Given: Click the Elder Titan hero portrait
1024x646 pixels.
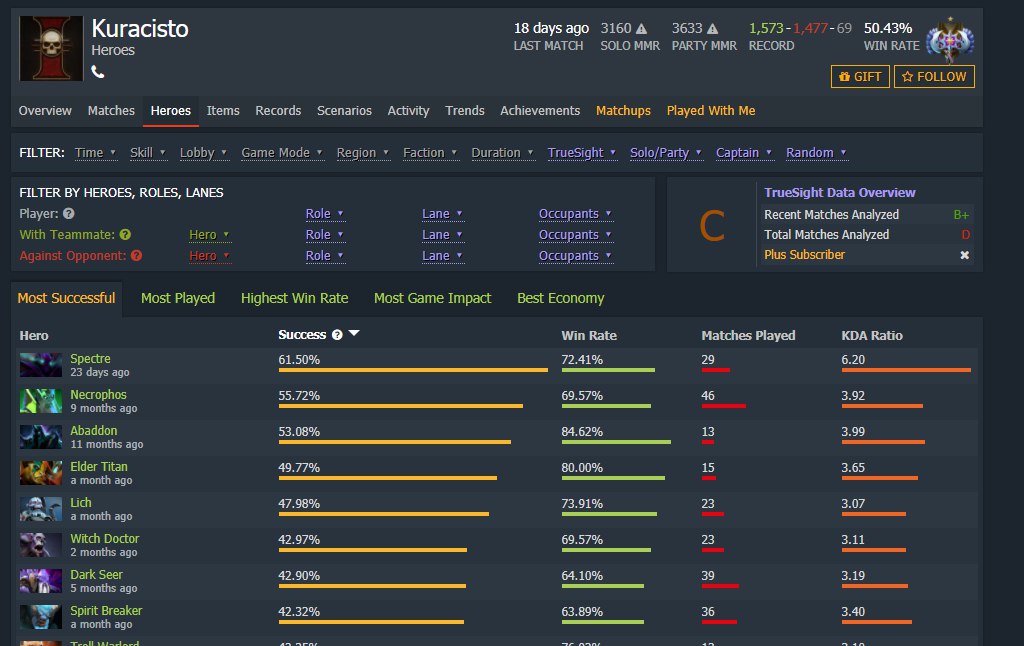Looking at the screenshot, I should point(41,473).
